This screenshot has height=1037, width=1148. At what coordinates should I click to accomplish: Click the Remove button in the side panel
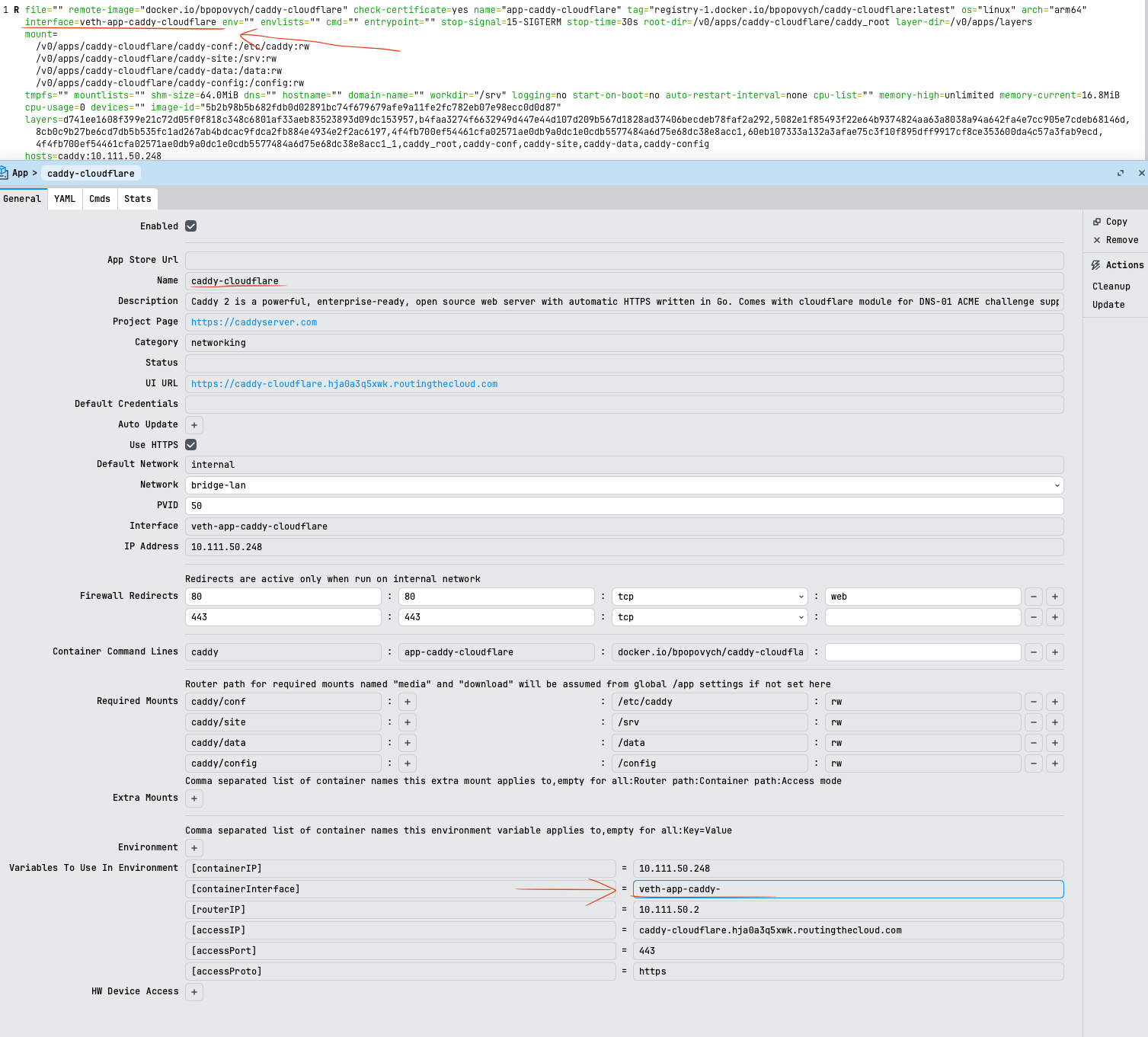pos(1116,240)
